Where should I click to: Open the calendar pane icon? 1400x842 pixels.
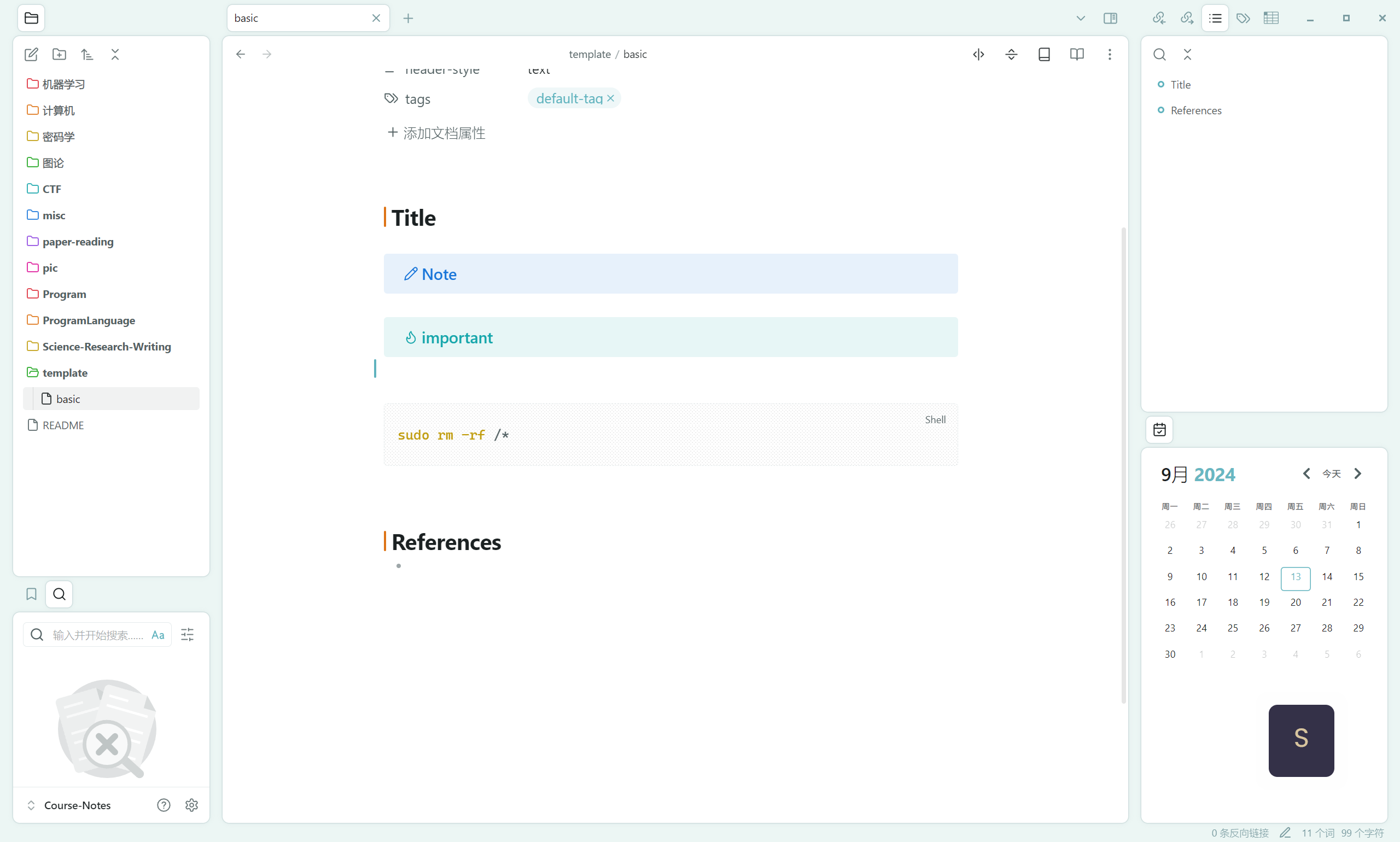(1159, 430)
